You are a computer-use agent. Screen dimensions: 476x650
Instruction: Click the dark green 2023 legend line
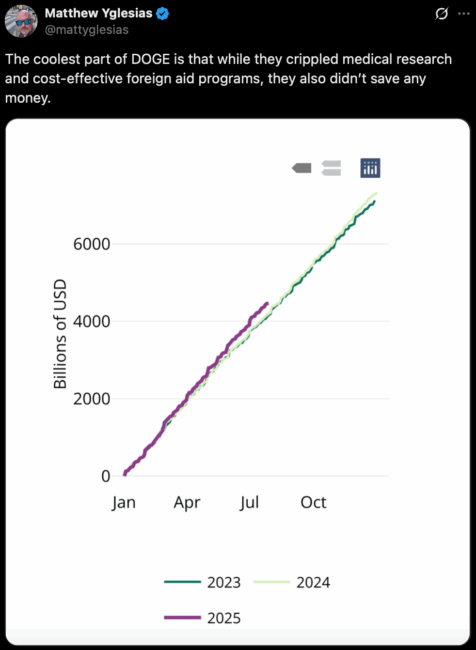[x=182, y=582]
